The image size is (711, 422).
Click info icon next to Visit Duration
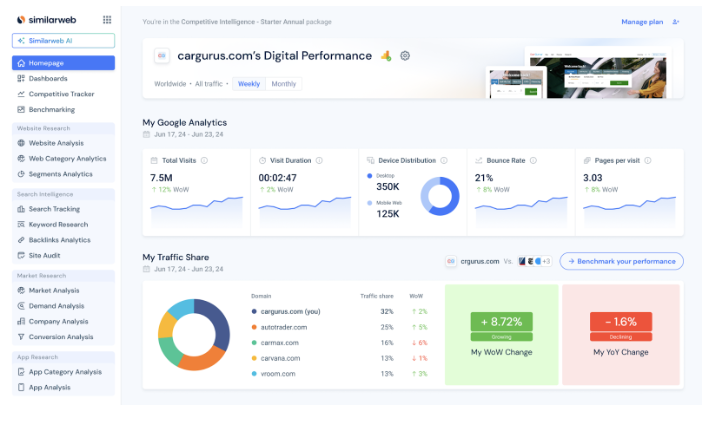(x=319, y=160)
